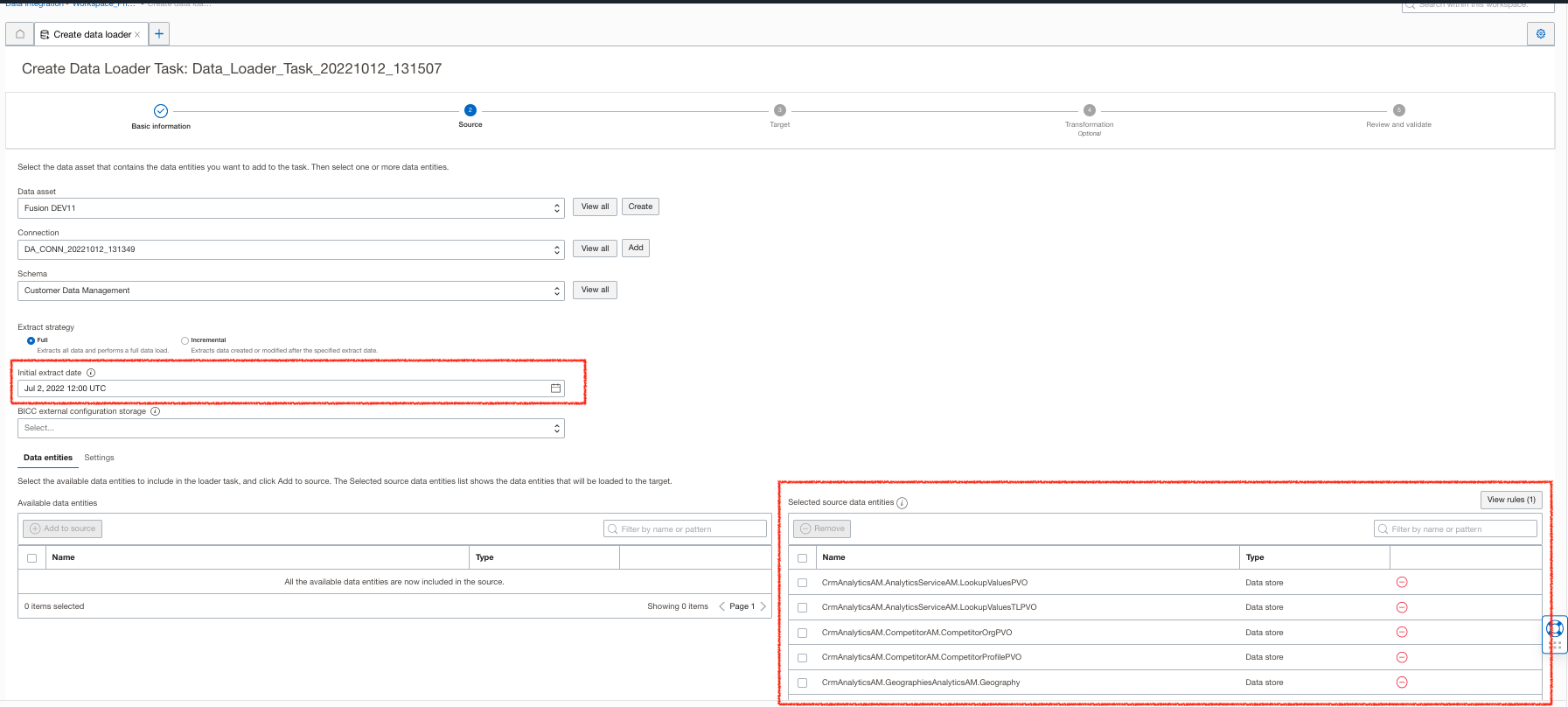
Task: Go to Basic information step
Action: [x=161, y=111]
